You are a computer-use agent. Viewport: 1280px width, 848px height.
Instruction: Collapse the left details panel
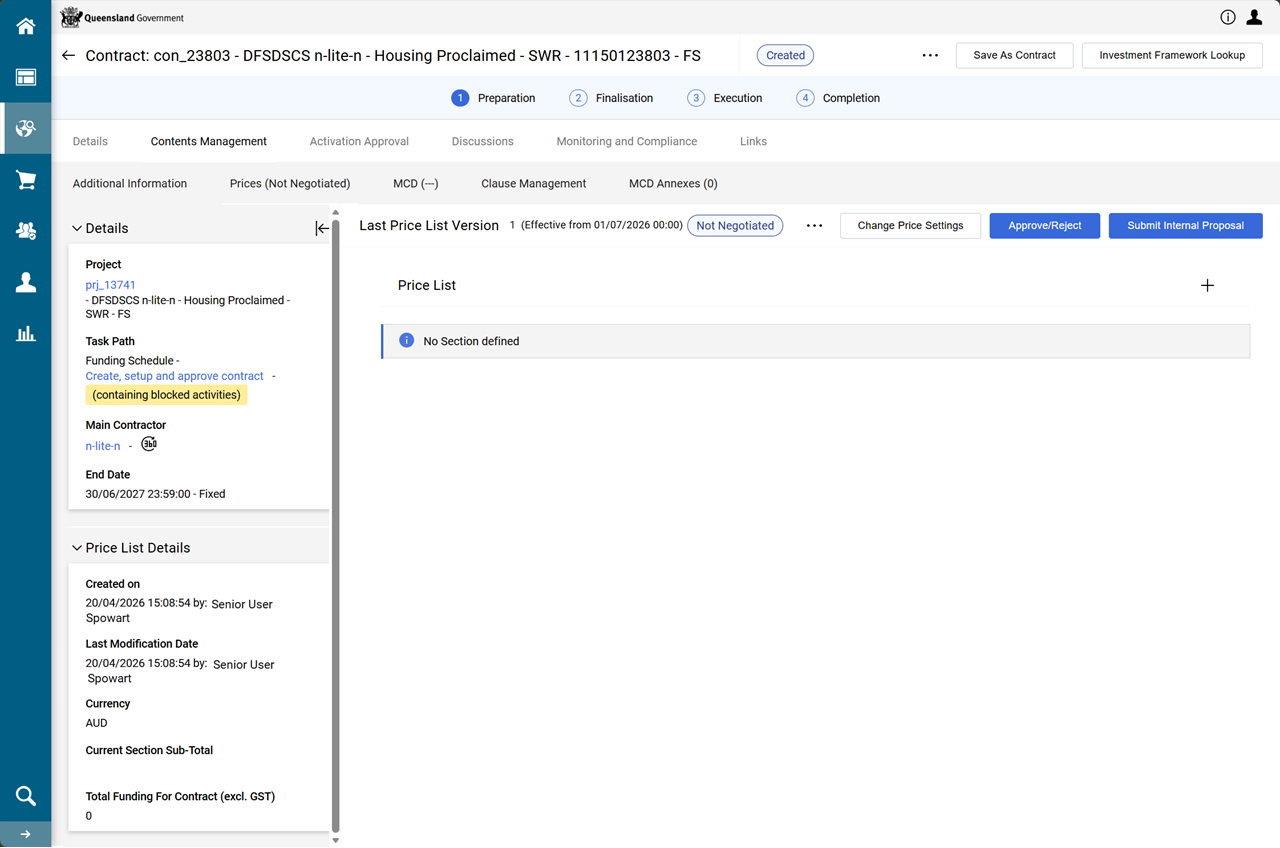click(322, 228)
